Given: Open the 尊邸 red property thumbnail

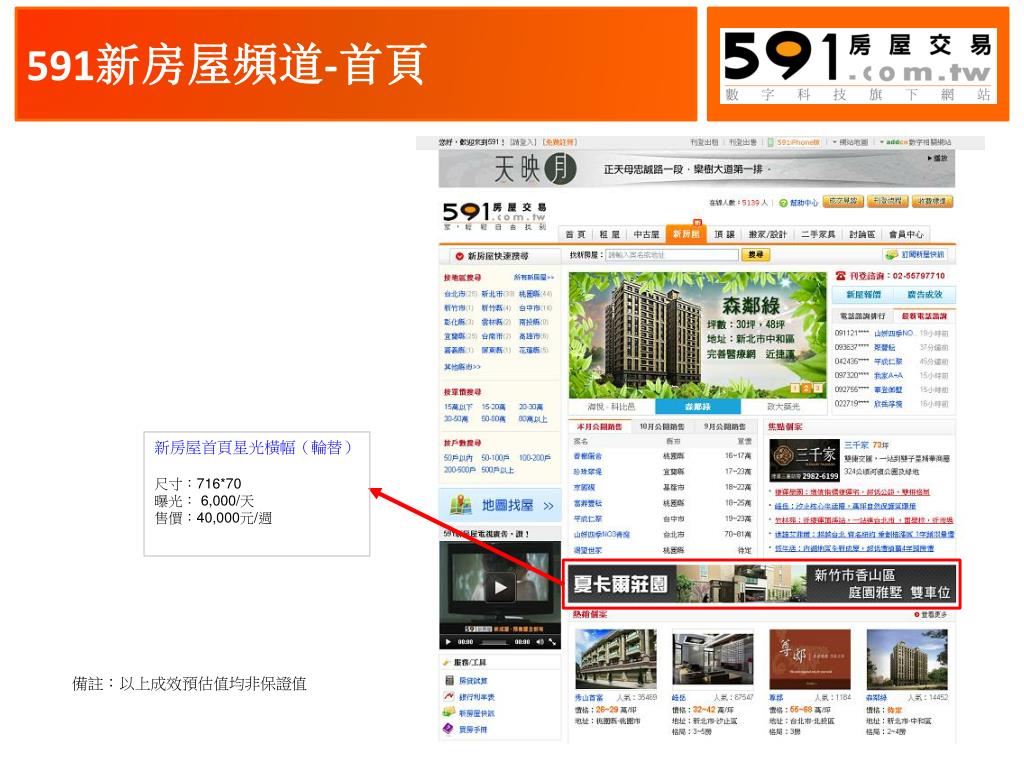Looking at the screenshot, I should point(810,660).
